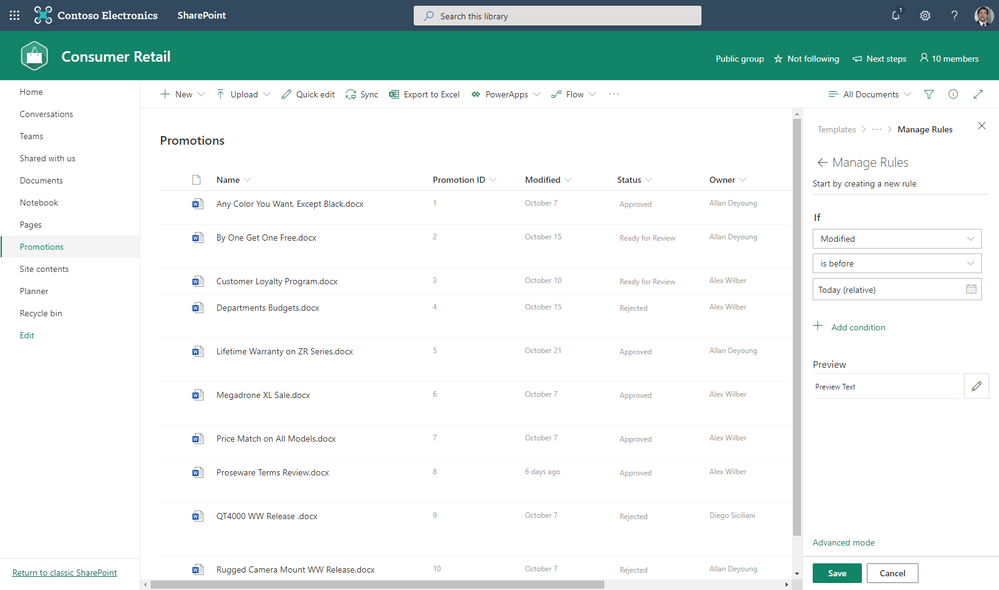Open Site contents in left navigation
This screenshot has height=590, width=999.
44,269
